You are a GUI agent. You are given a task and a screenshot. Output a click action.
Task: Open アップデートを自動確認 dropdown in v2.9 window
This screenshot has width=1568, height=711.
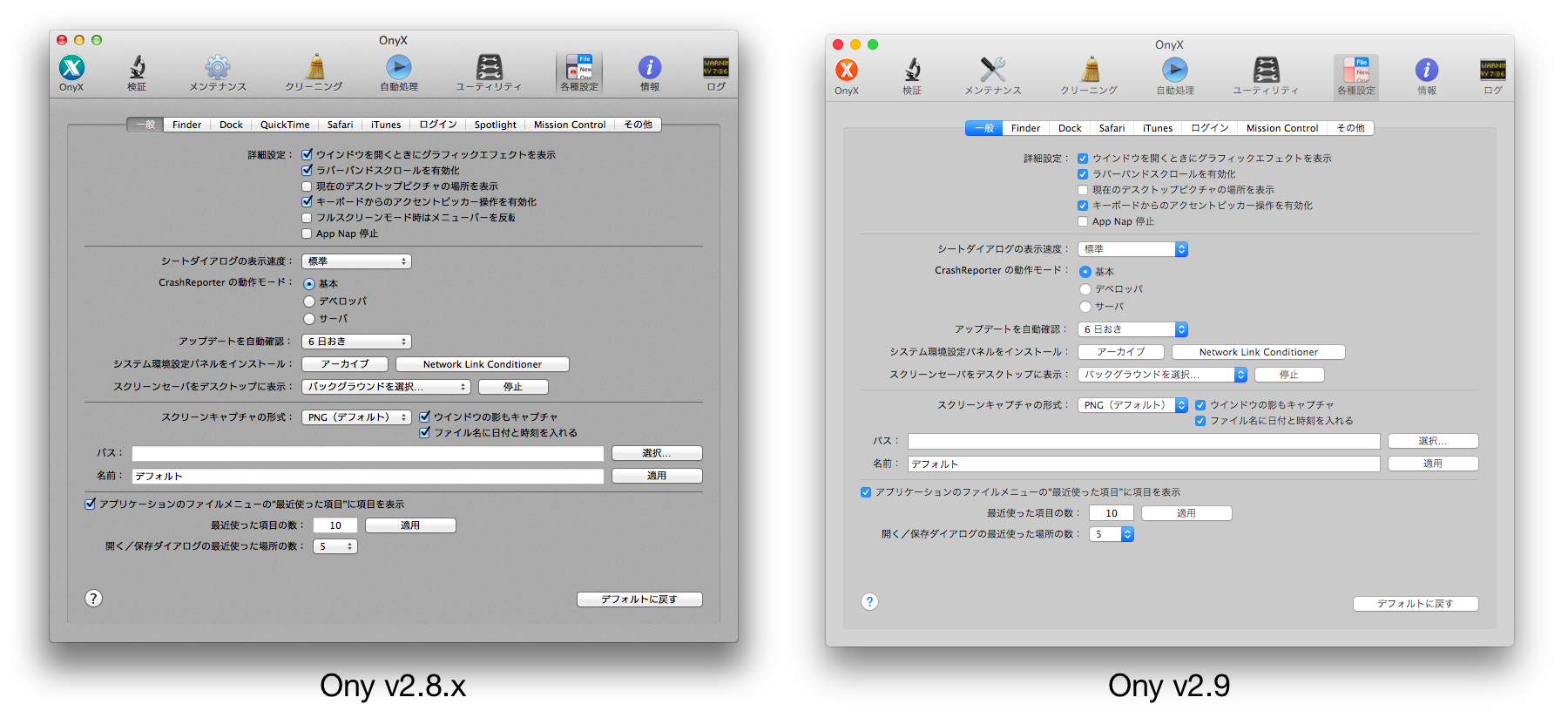[x=1132, y=329]
